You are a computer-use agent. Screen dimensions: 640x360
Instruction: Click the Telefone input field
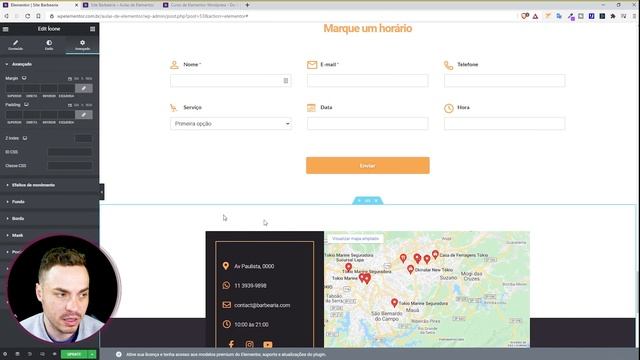click(x=504, y=81)
